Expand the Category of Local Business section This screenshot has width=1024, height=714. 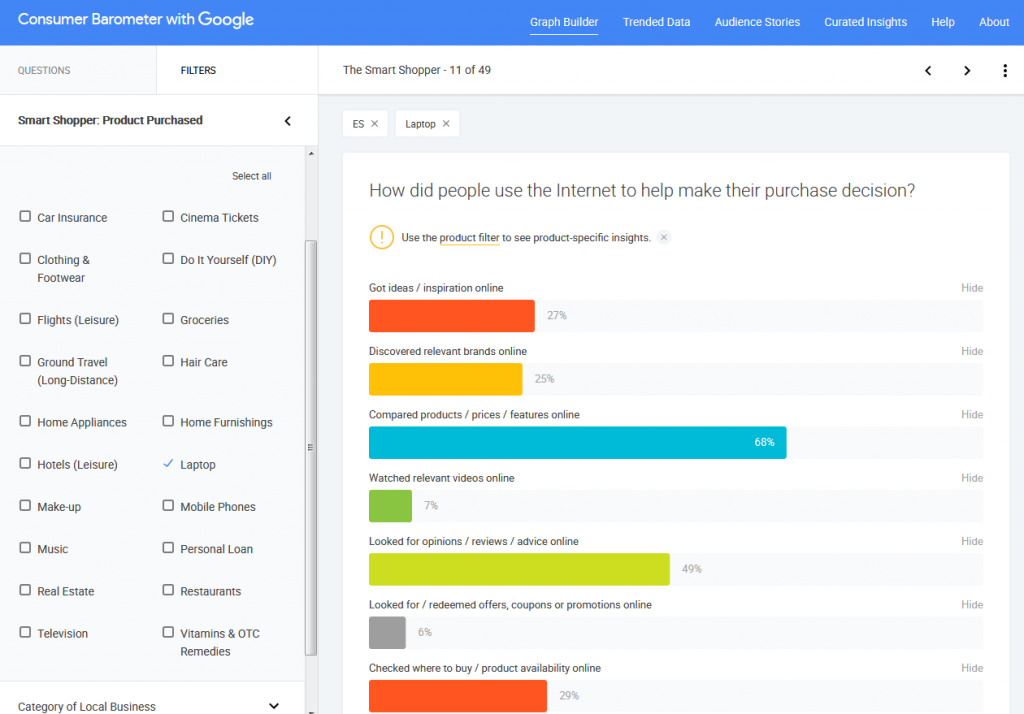274,706
